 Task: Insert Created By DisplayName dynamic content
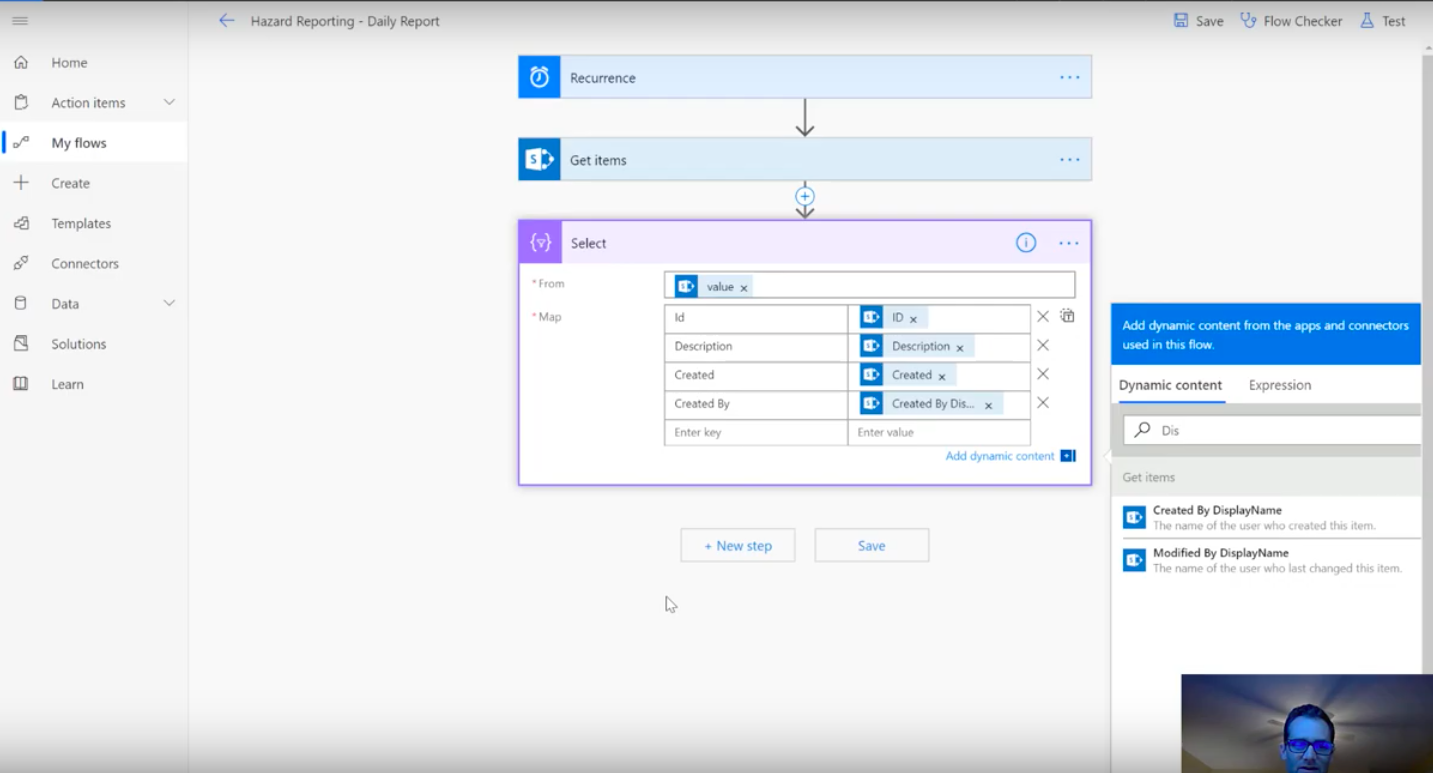point(1266,517)
